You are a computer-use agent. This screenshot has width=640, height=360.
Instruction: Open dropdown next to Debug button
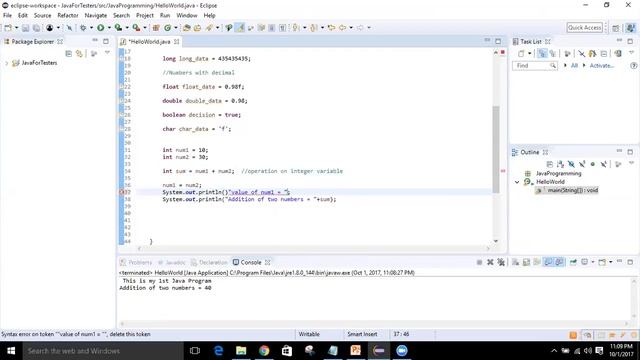pyautogui.click(x=91, y=28)
